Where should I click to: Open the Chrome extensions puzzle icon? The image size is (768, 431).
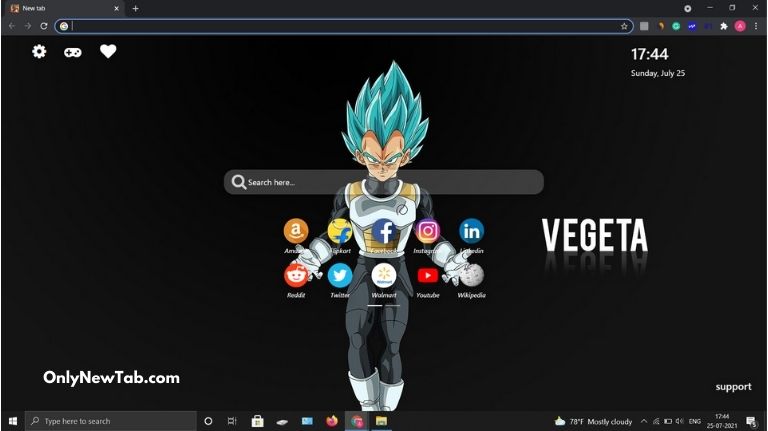coord(724,26)
